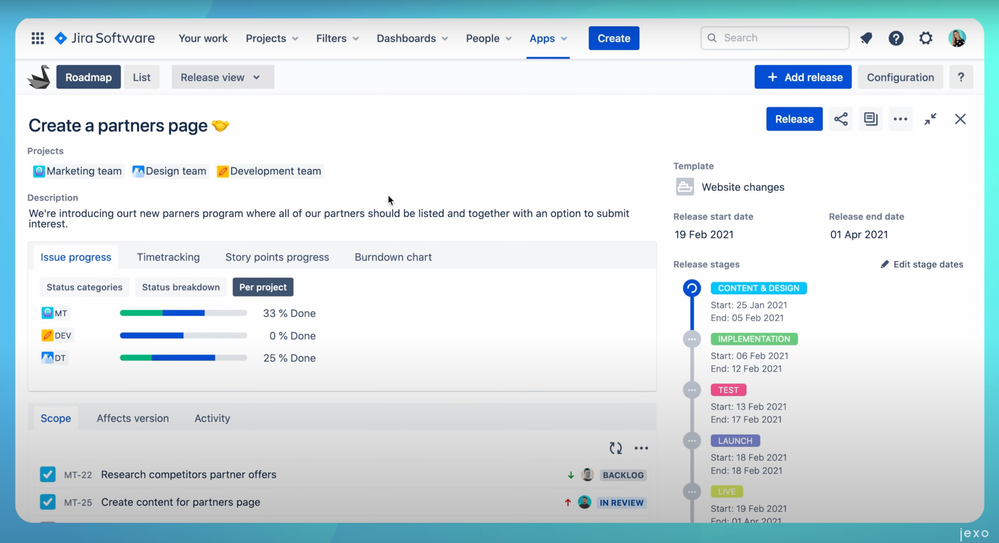Open the notifications bell icon
This screenshot has height=543, width=999.
[866, 38]
